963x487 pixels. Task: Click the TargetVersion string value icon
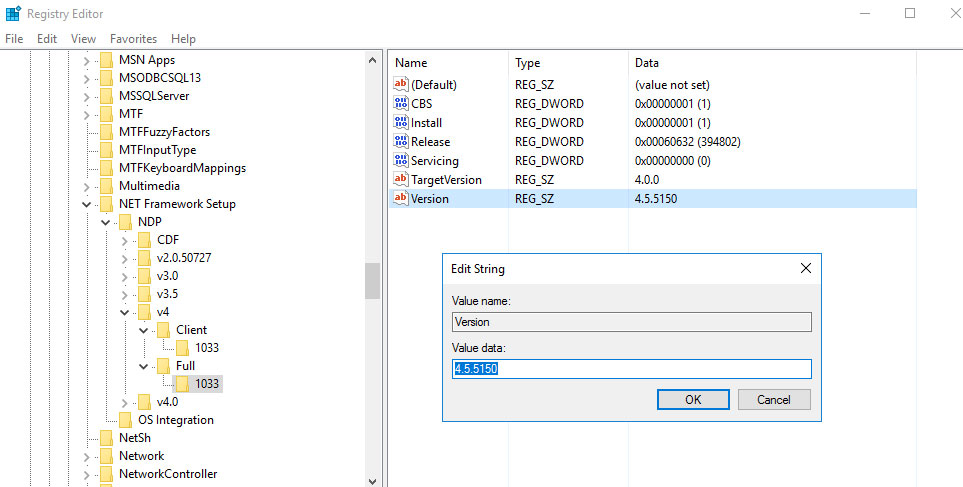pyautogui.click(x=401, y=179)
